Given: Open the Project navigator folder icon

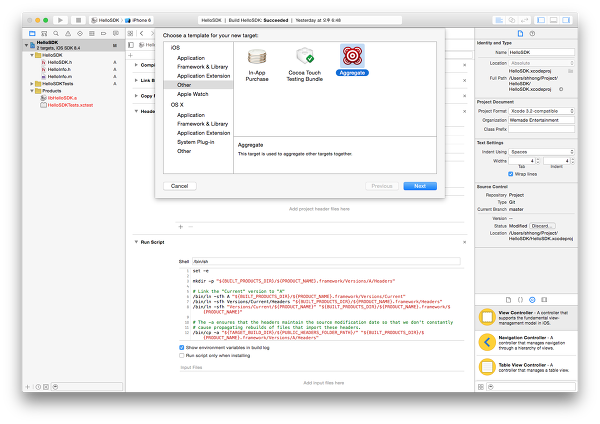Looking at the screenshot, I should pyautogui.click(x=32, y=34).
